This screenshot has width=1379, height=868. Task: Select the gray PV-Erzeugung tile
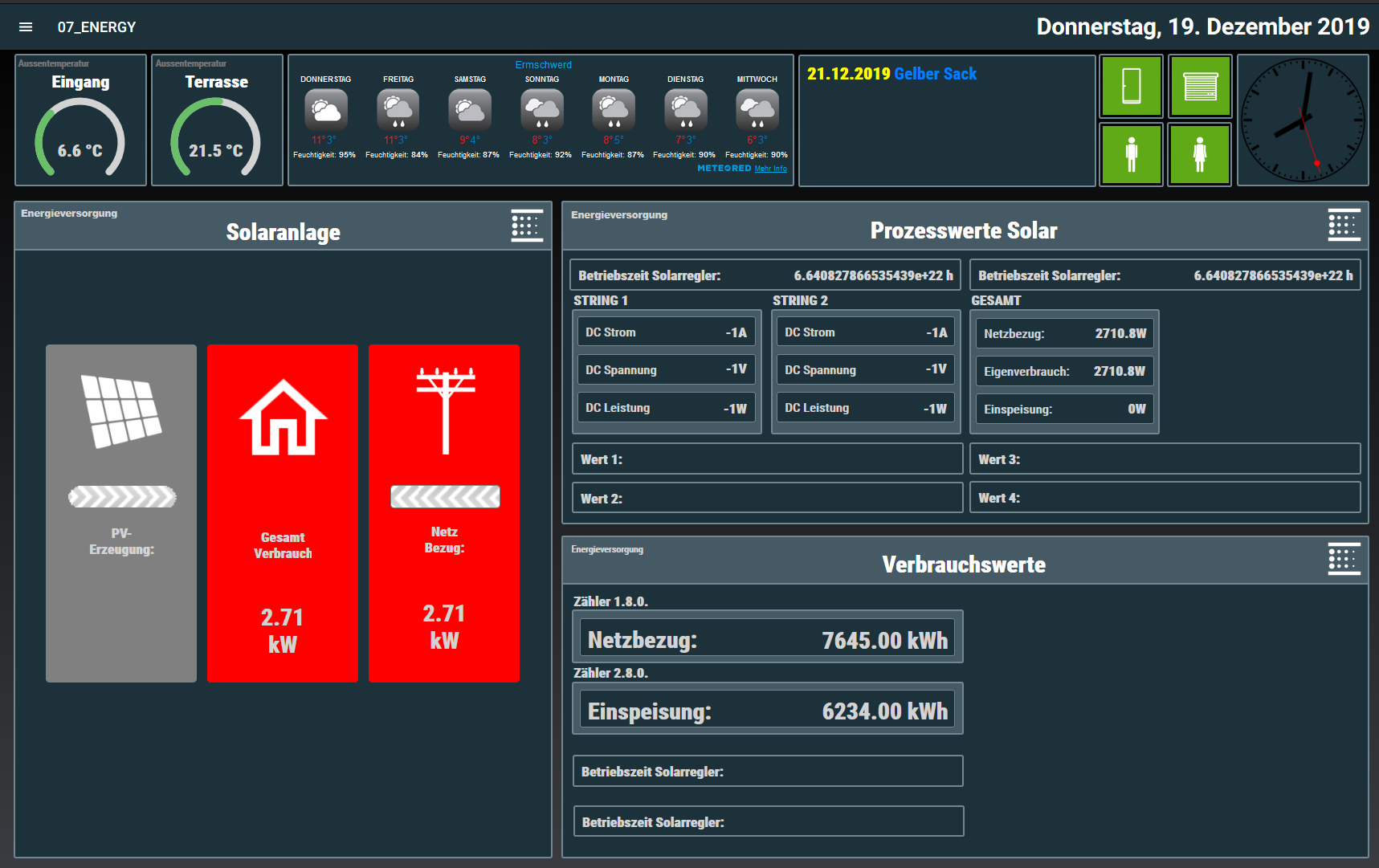(121, 513)
